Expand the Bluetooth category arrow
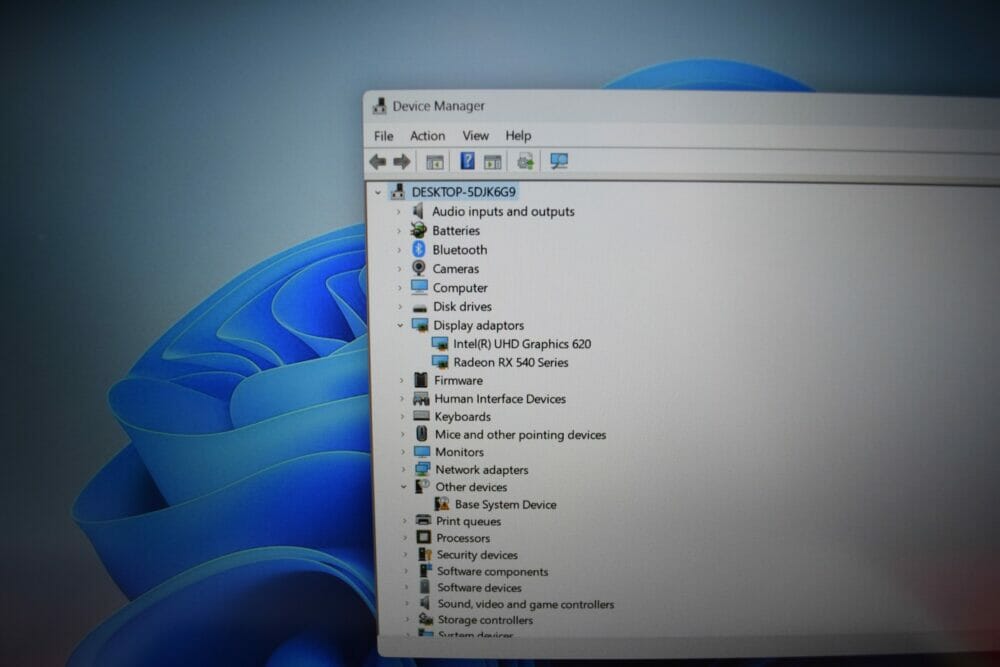This screenshot has height=667, width=1000. (x=399, y=249)
